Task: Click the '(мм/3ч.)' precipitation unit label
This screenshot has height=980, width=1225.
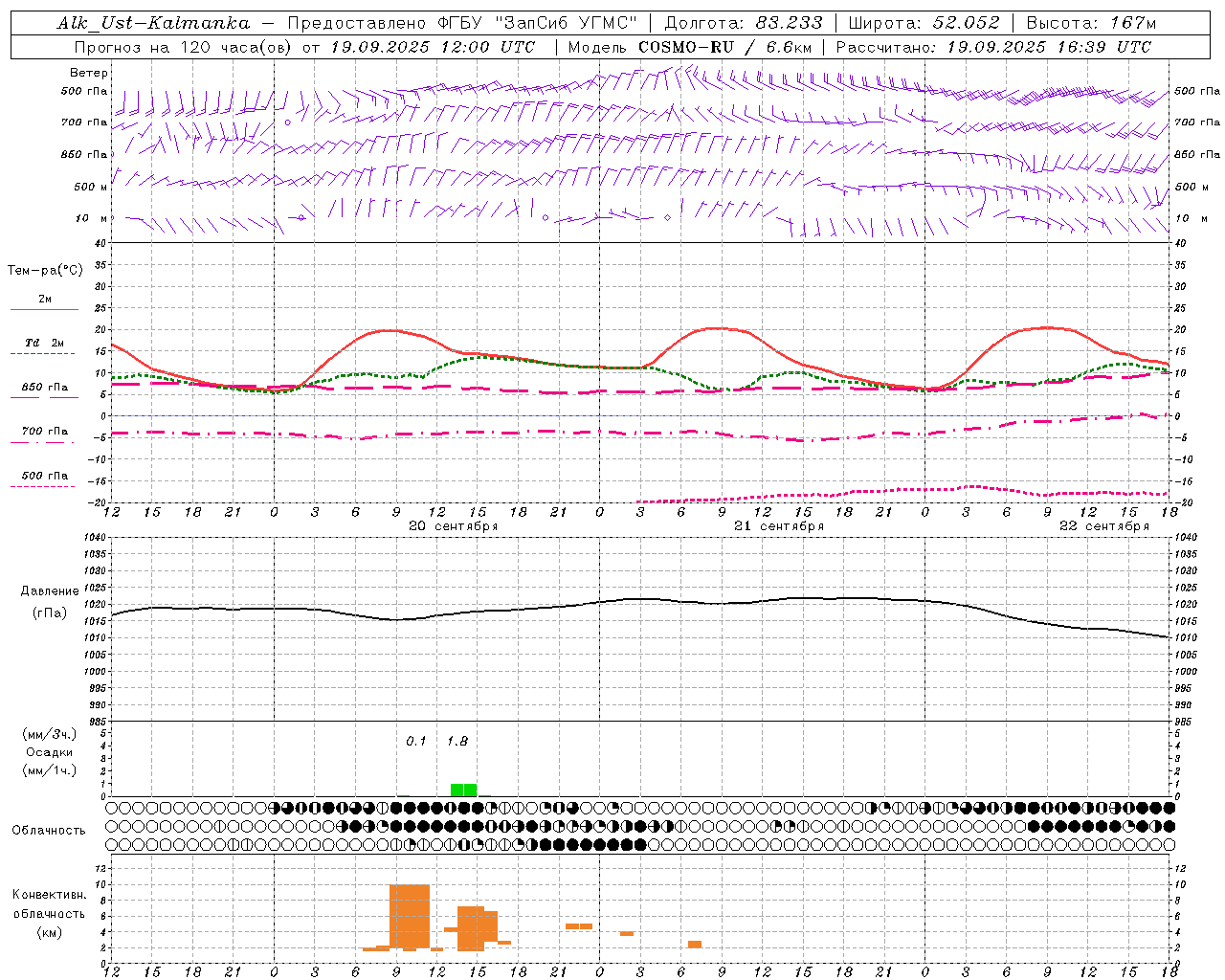Action: click(49, 734)
